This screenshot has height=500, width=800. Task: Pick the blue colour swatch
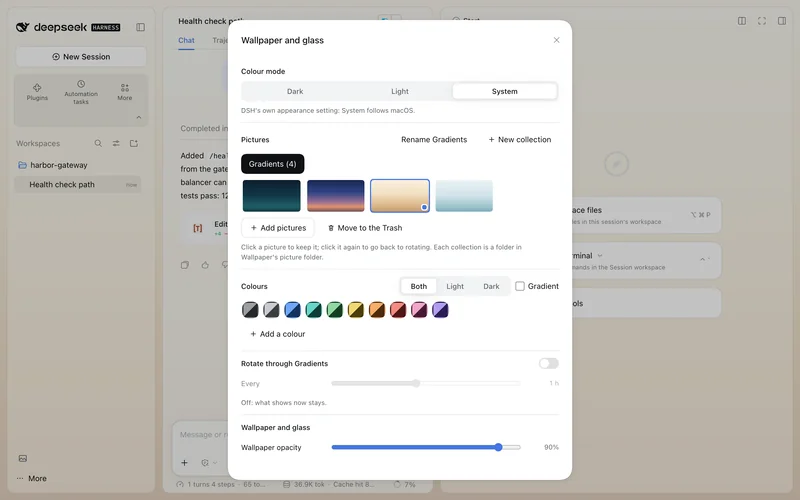[x=292, y=310]
